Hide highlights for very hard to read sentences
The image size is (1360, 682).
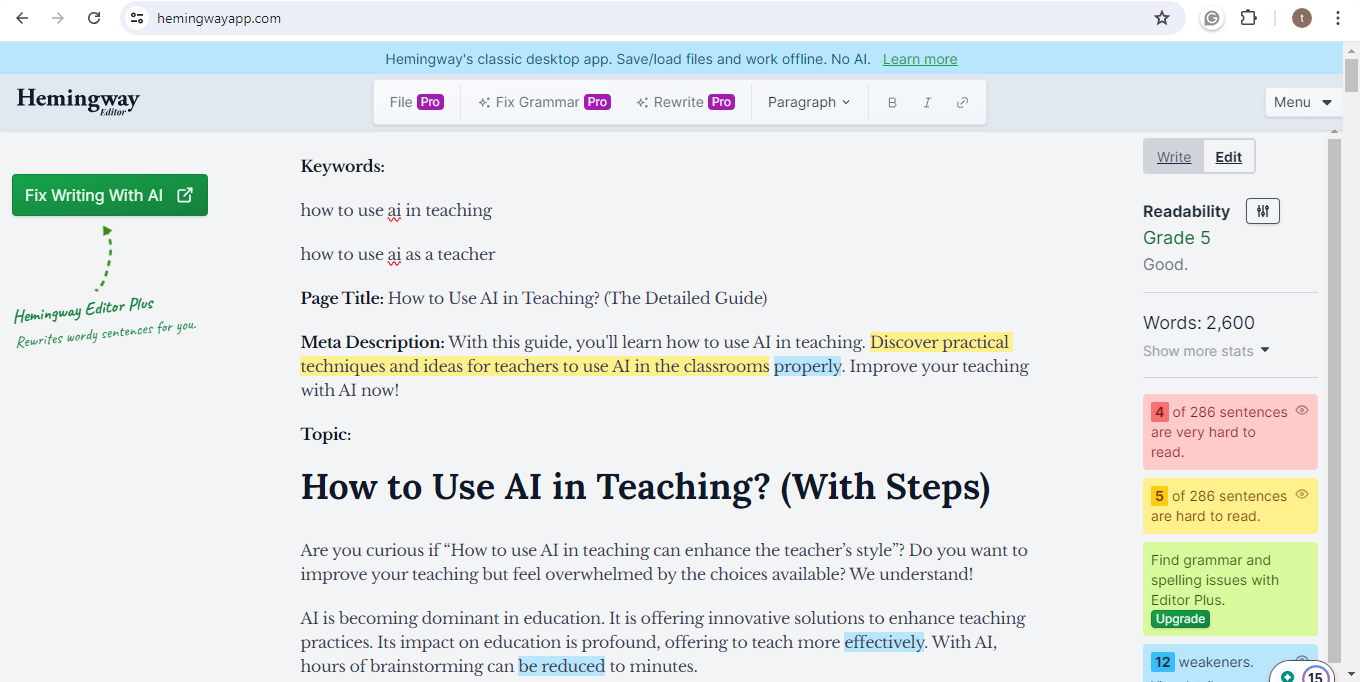[1302, 410]
